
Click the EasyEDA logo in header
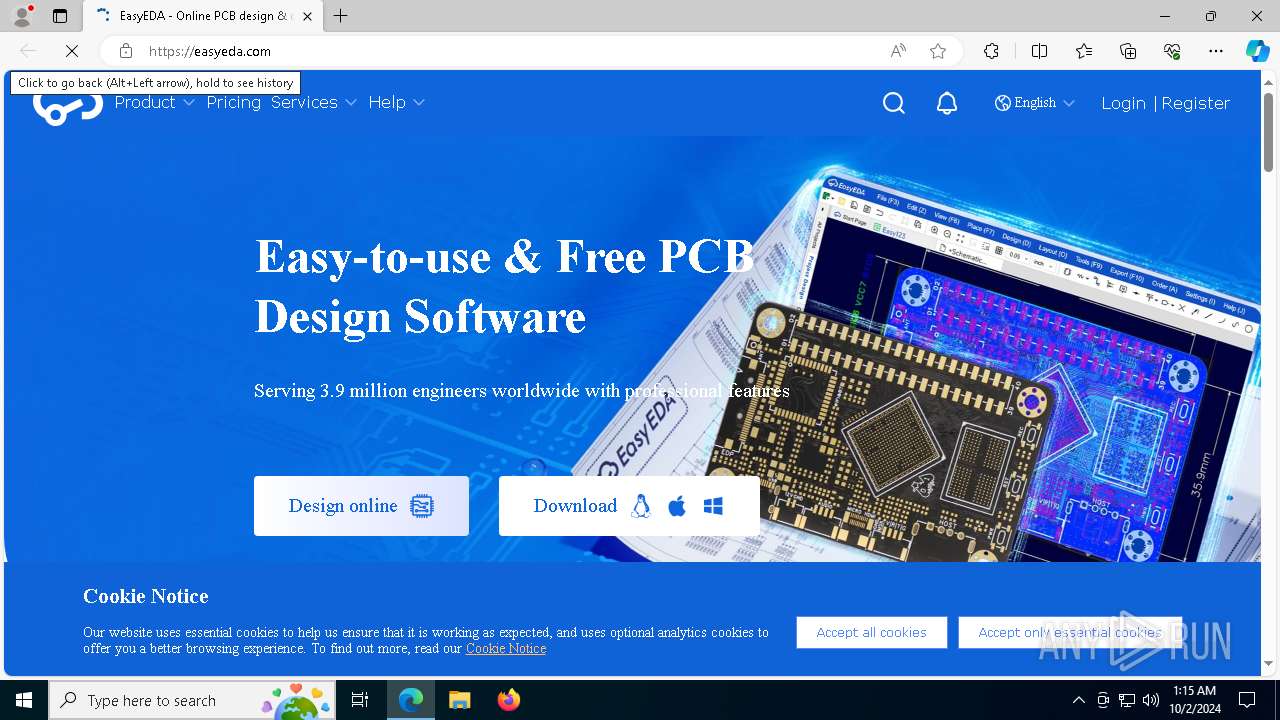[x=68, y=105]
